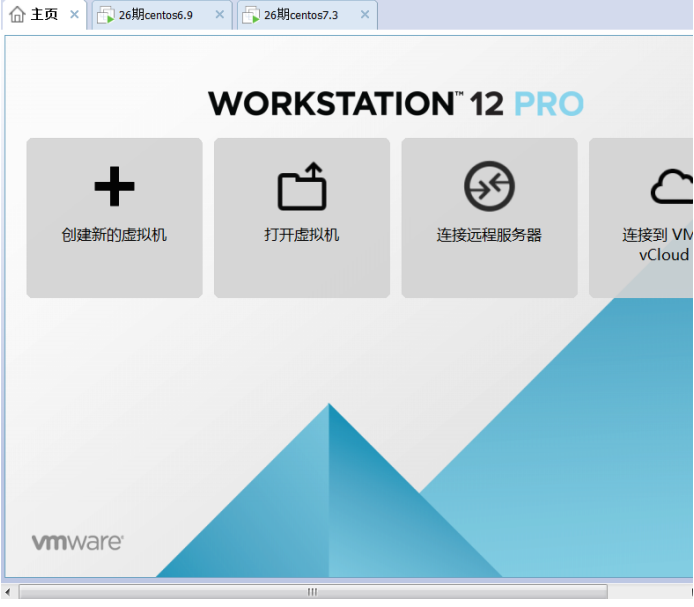This screenshot has height=607, width=694.
Task: Close the 26期centos6.9 tab
Action: [220, 15]
